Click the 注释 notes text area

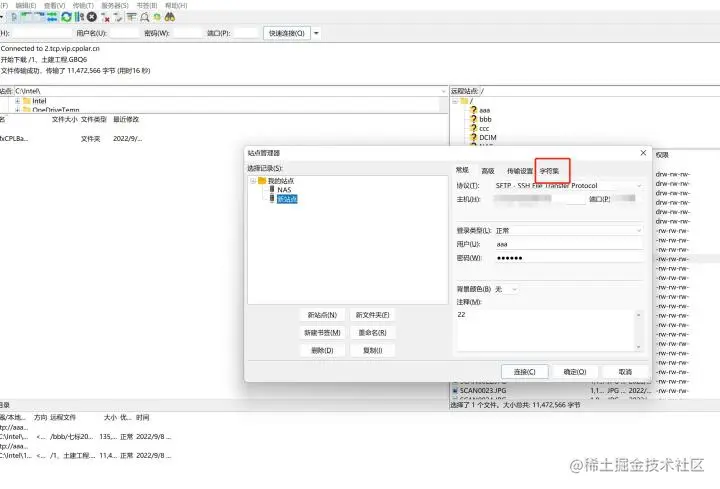tap(546, 330)
